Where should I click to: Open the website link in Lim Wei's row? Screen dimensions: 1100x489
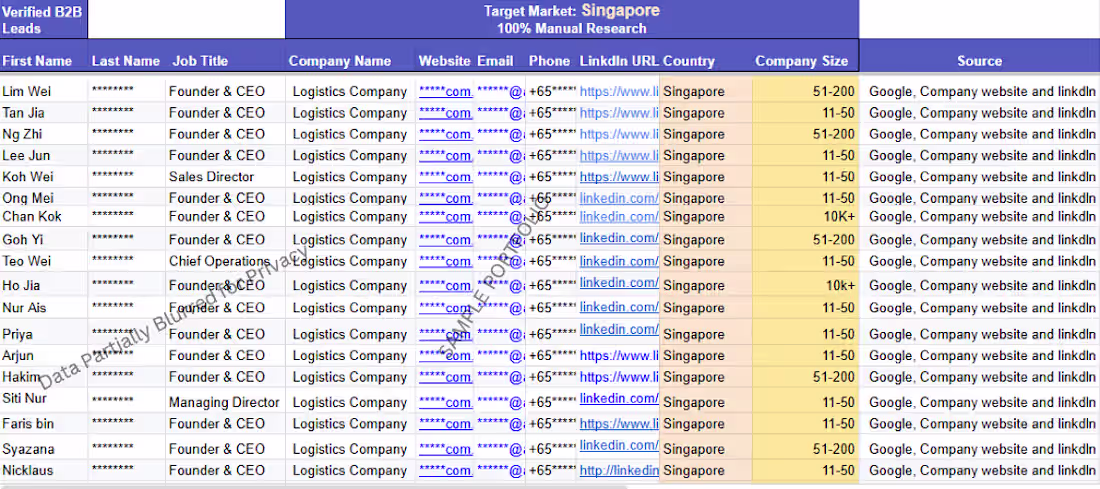pos(445,92)
